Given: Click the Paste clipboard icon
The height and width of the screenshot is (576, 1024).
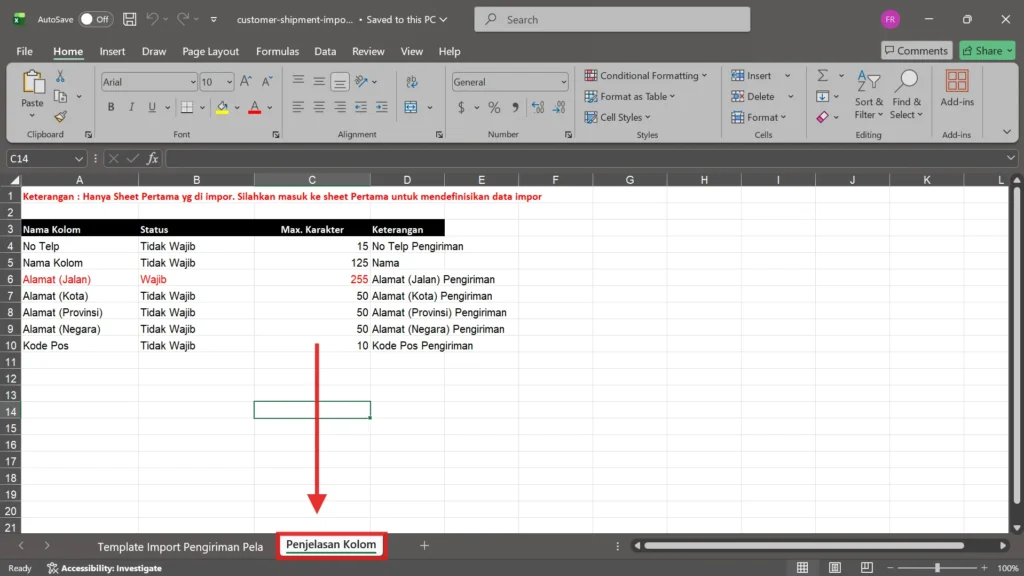Looking at the screenshot, I should click(x=32, y=84).
